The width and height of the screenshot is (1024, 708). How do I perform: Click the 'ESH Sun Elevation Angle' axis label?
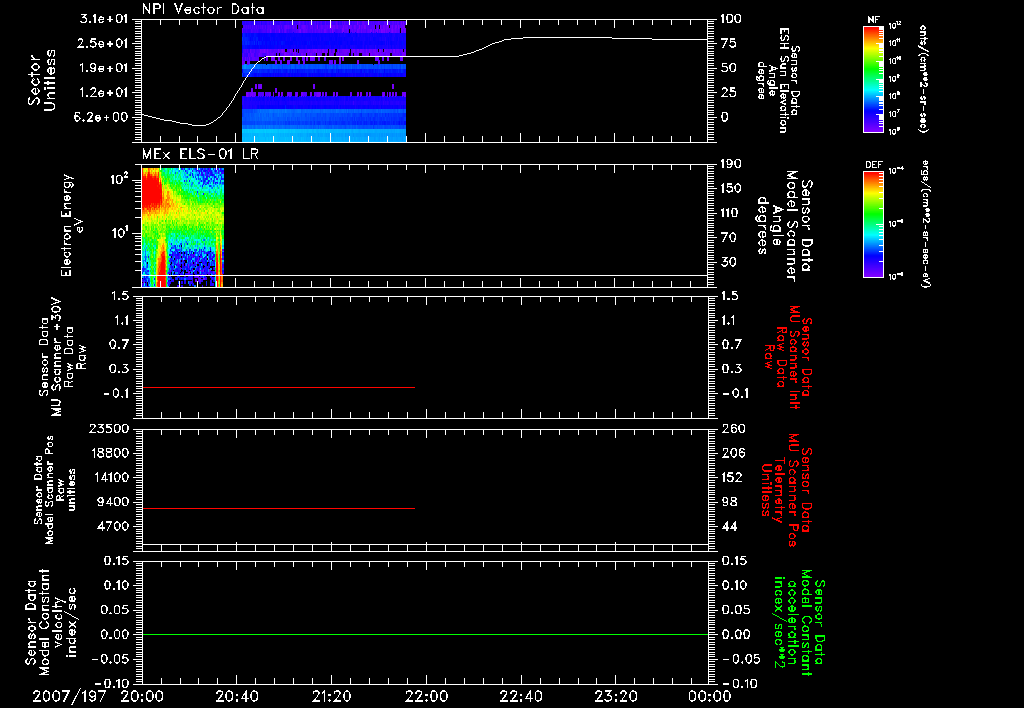[x=778, y=80]
